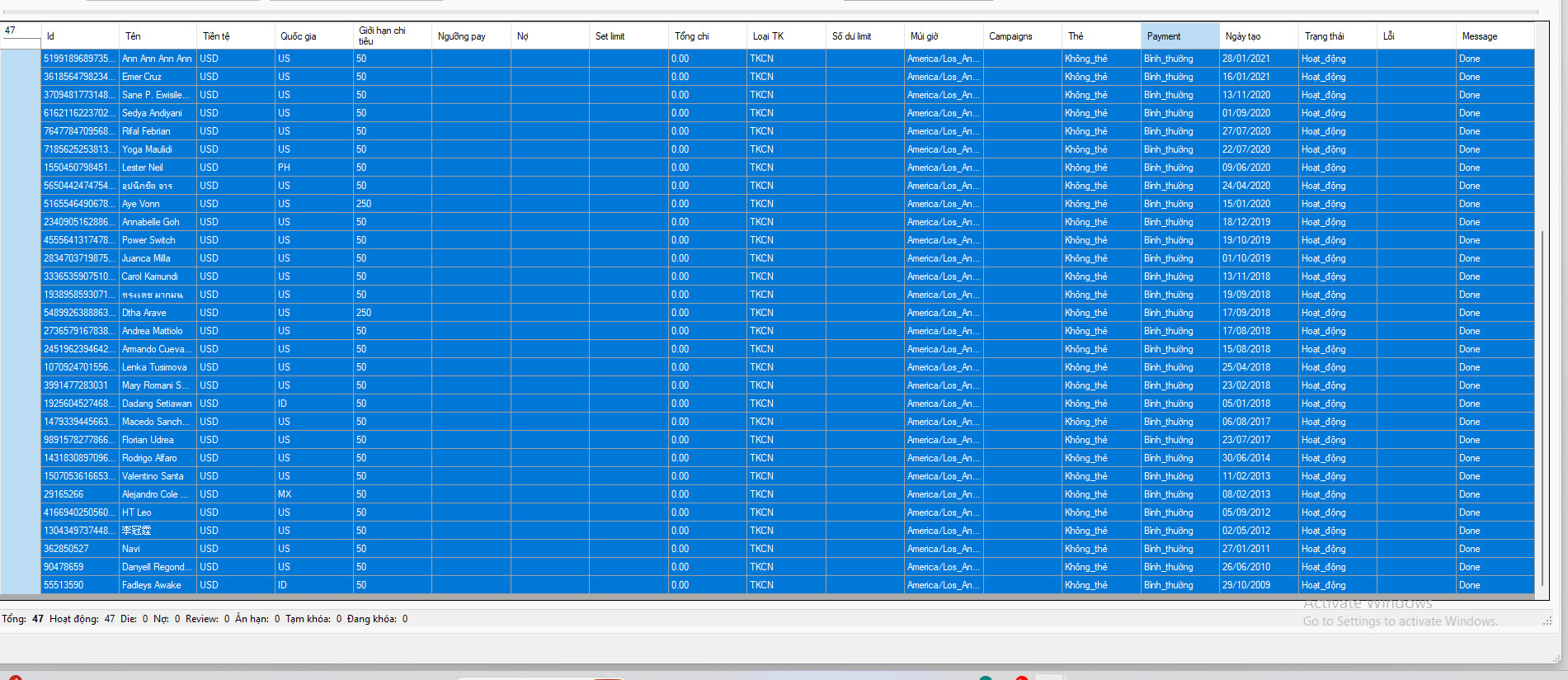Screen dimensions: 1568x680
Task: Select the name cell Yoga Maulidi
Action: click(158, 149)
